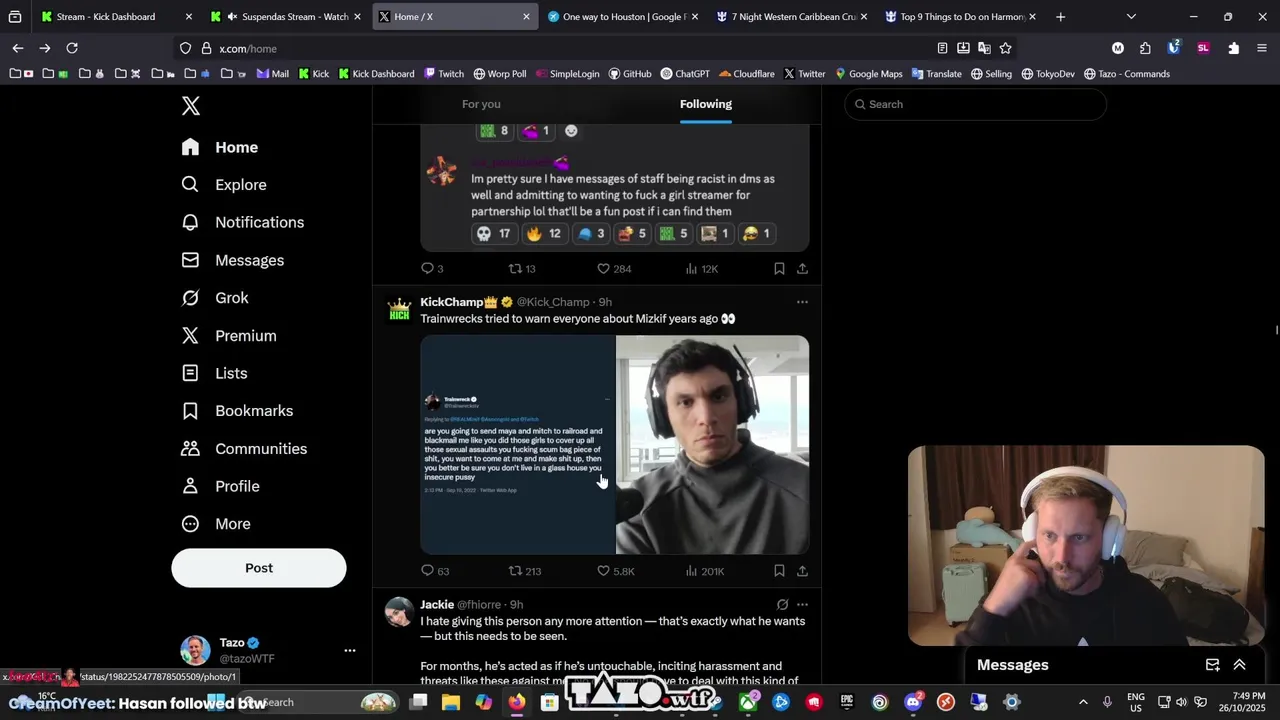
Task: Open Kick Dashboard bookmark
Action: (x=376, y=74)
